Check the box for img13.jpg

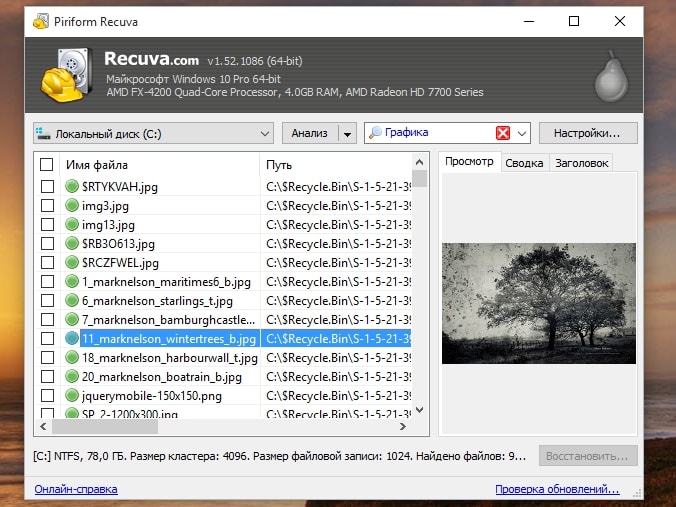(x=47, y=225)
